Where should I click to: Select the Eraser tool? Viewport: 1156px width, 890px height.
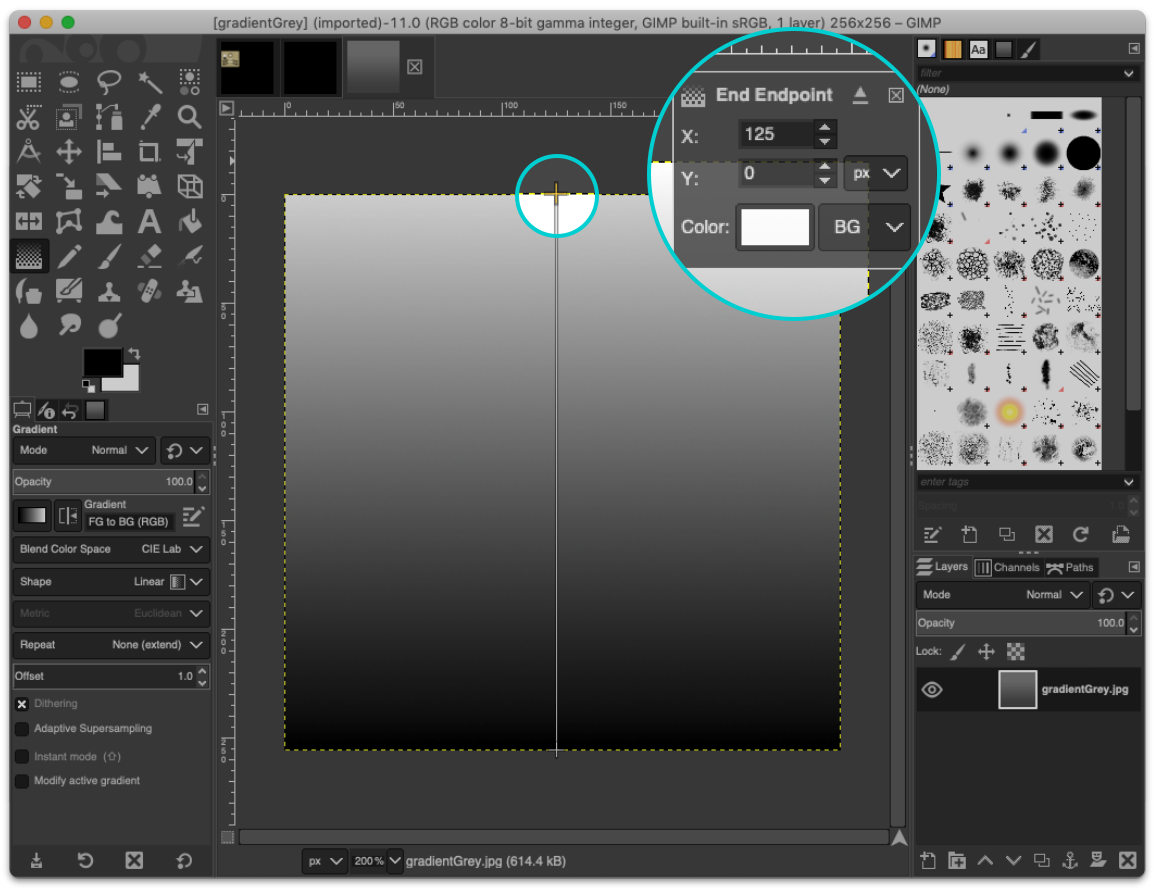150,256
